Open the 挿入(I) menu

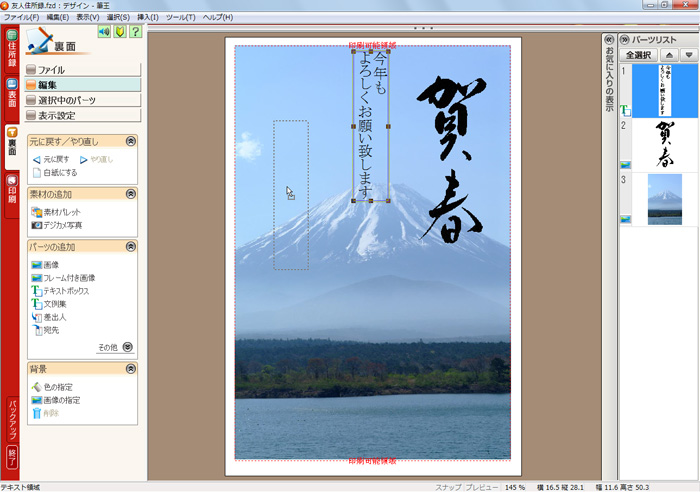[x=146, y=18]
